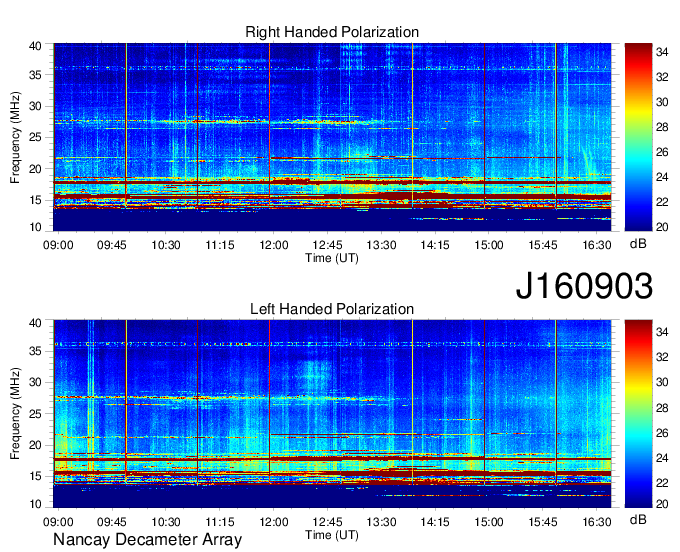680x552 pixels.
Task: Click the color scale bar beside Left Handed plot
Action: [x=638, y=414]
